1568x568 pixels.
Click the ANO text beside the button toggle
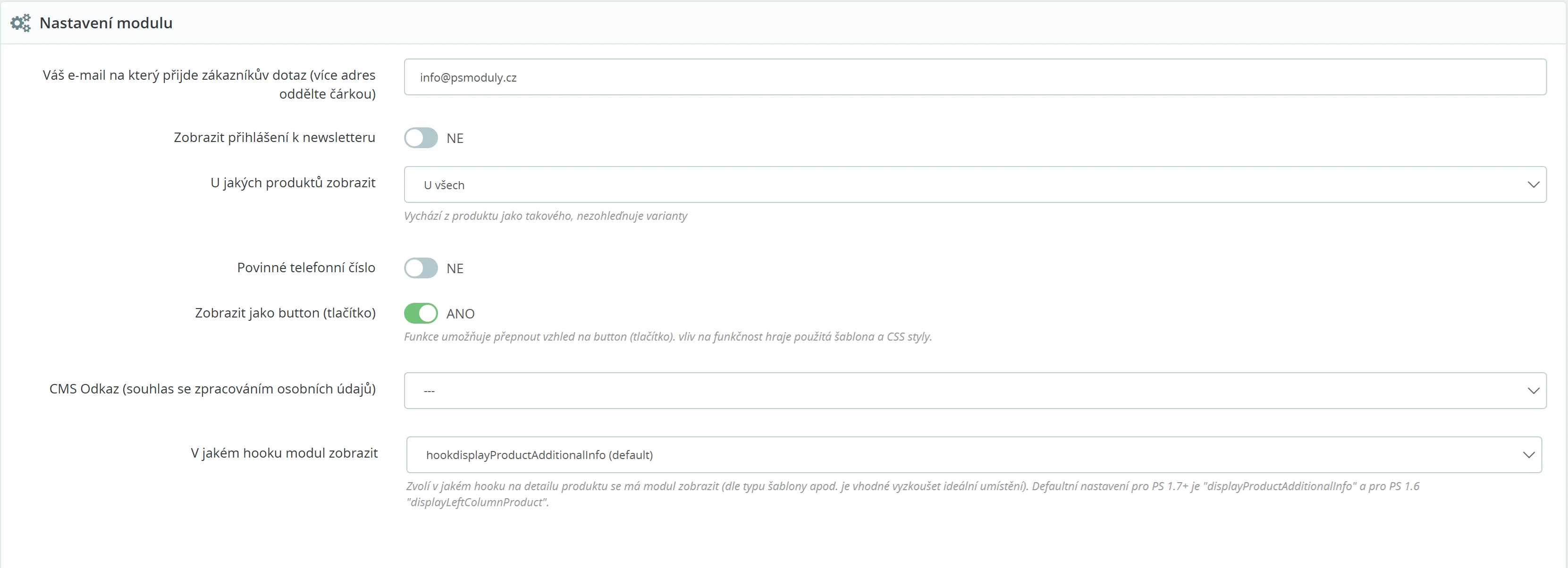coord(460,314)
